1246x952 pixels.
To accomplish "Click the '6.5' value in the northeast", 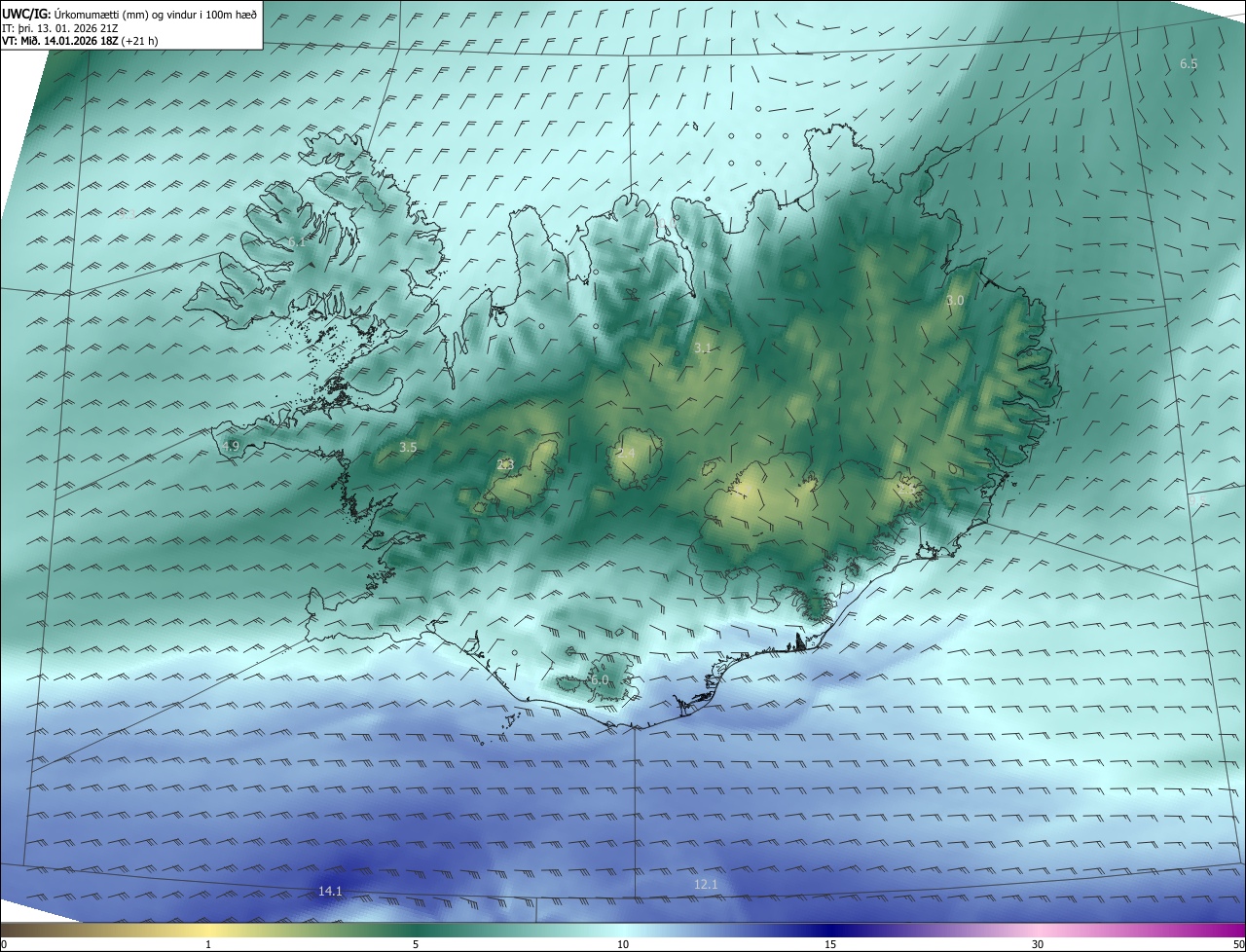I will pyautogui.click(x=1189, y=64).
